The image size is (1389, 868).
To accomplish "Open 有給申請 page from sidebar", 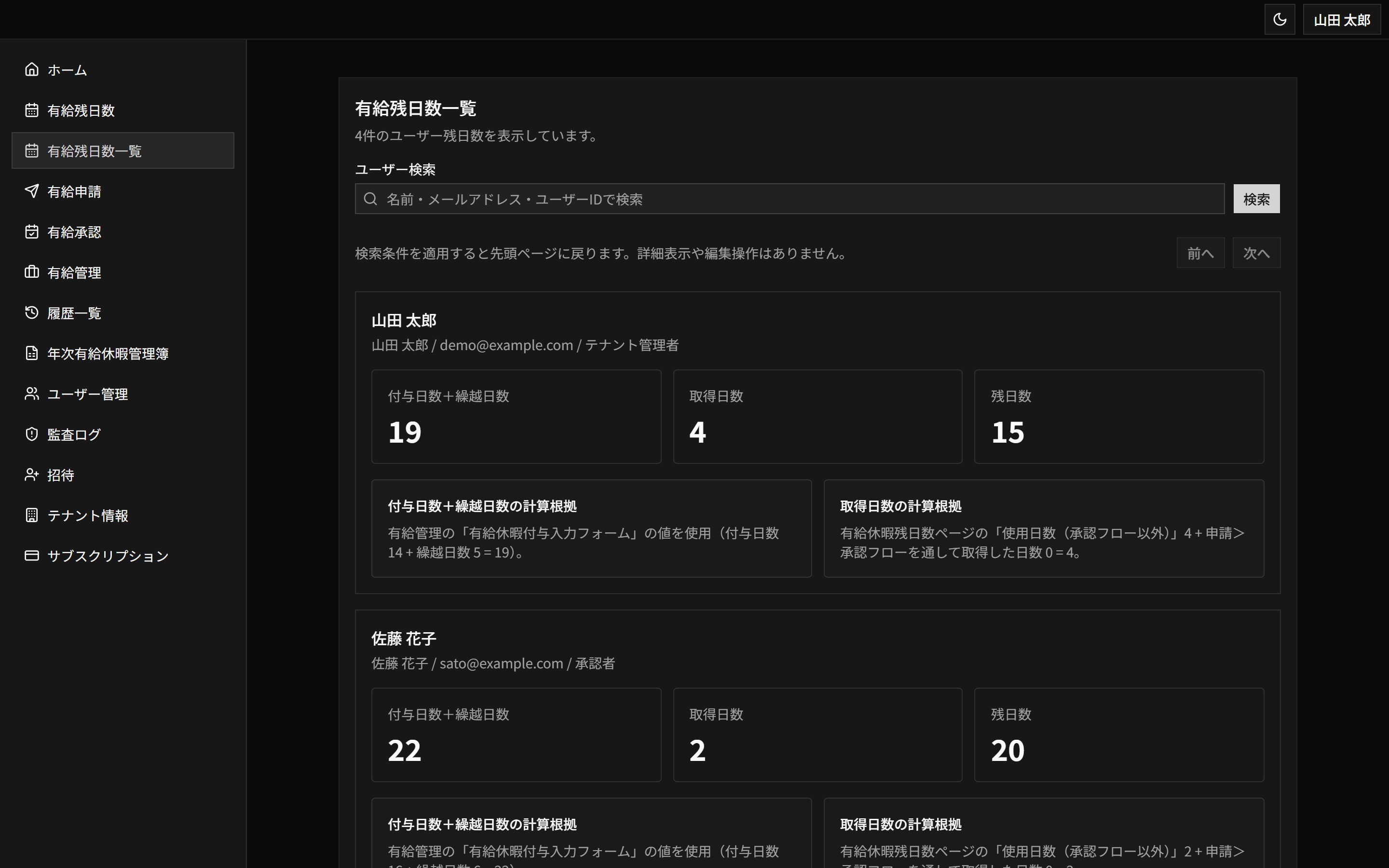I will [x=123, y=191].
